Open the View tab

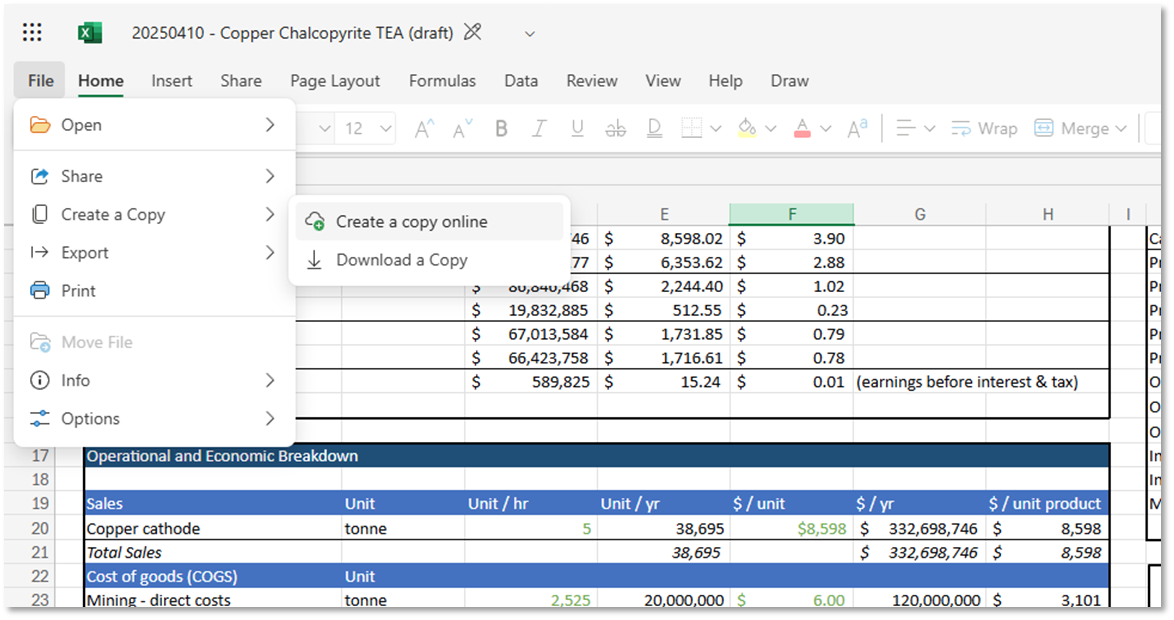click(x=663, y=81)
